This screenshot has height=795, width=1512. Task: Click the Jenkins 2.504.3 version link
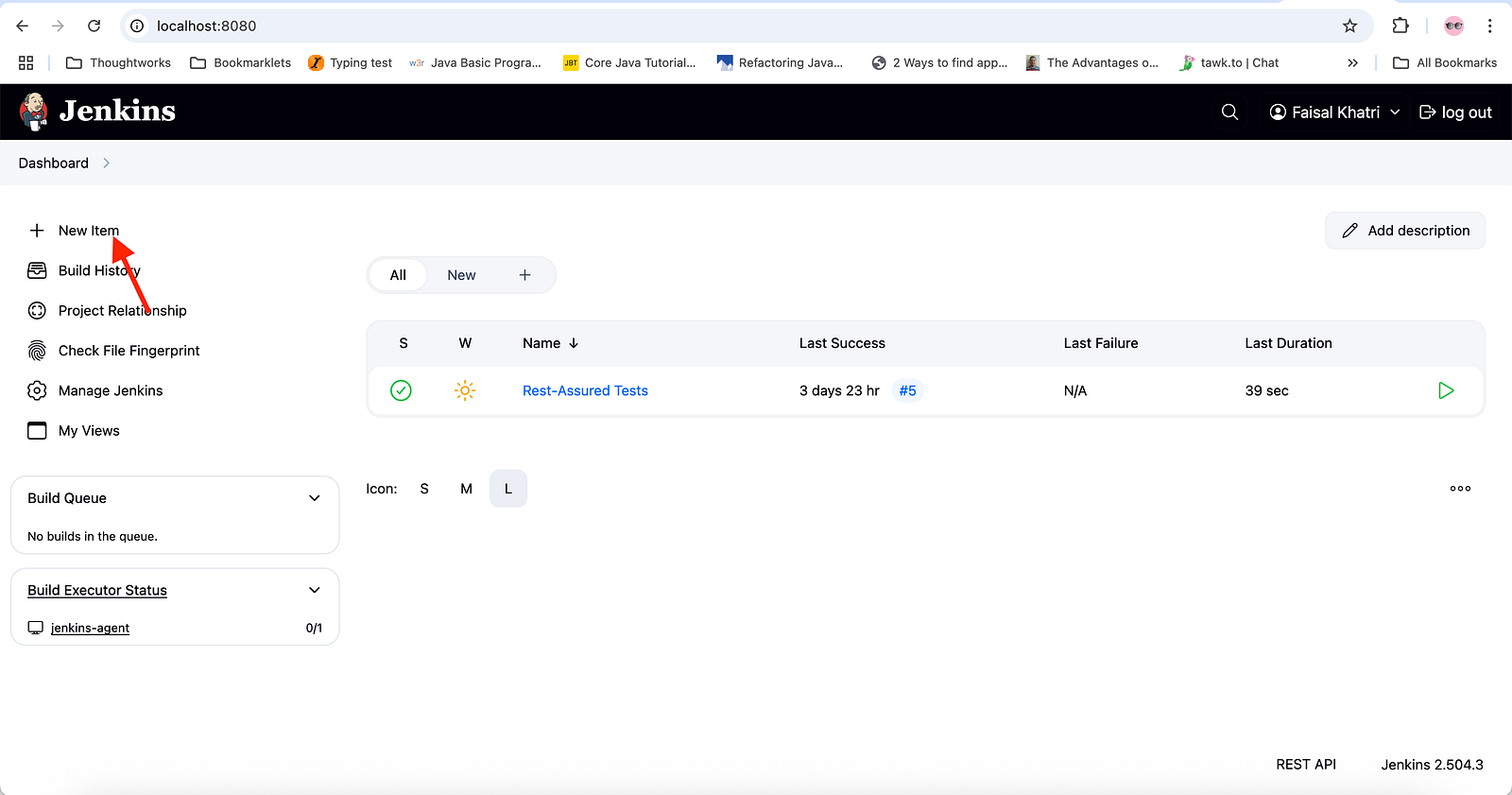(x=1432, y=765)
